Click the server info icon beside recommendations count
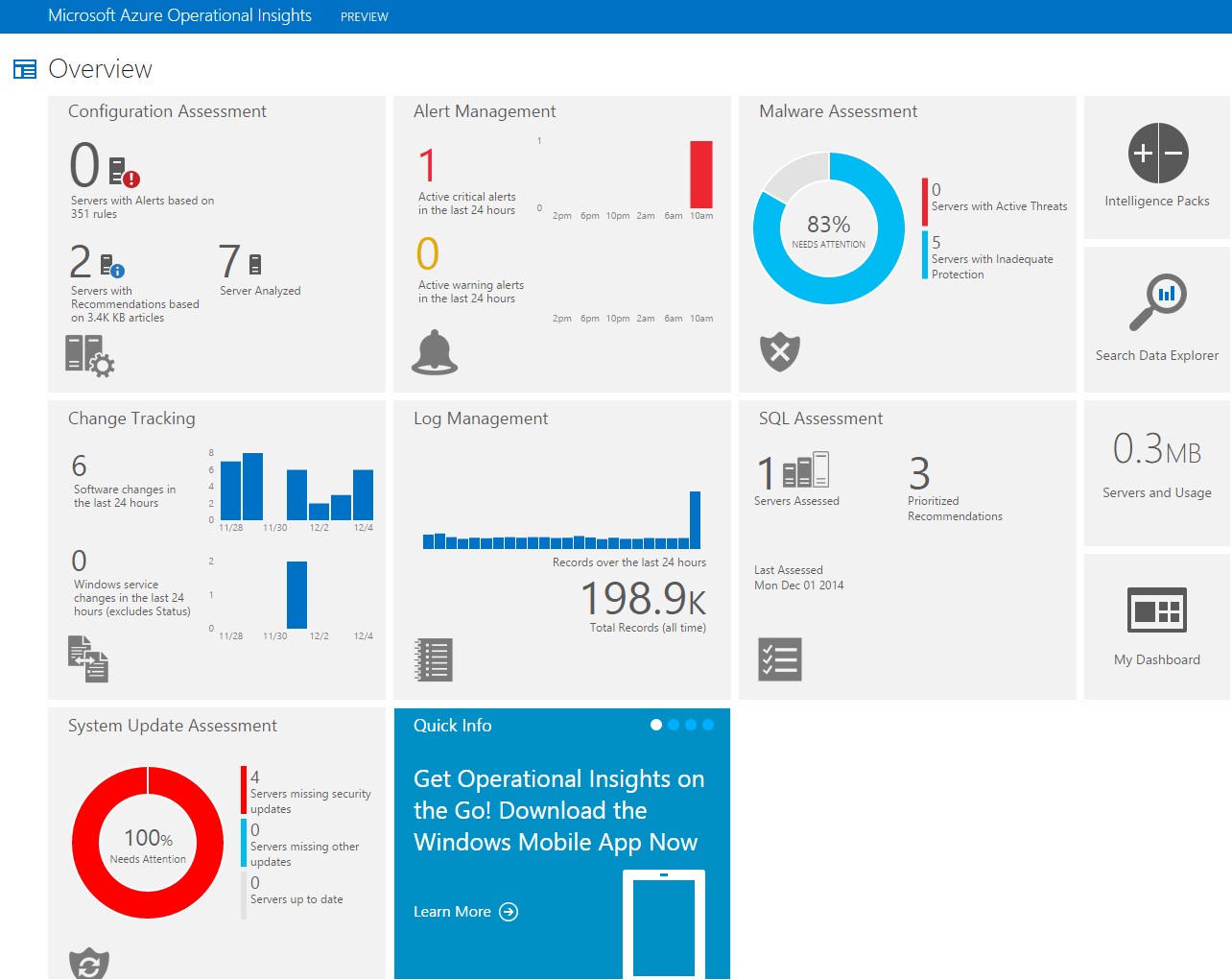 point(112,266)
